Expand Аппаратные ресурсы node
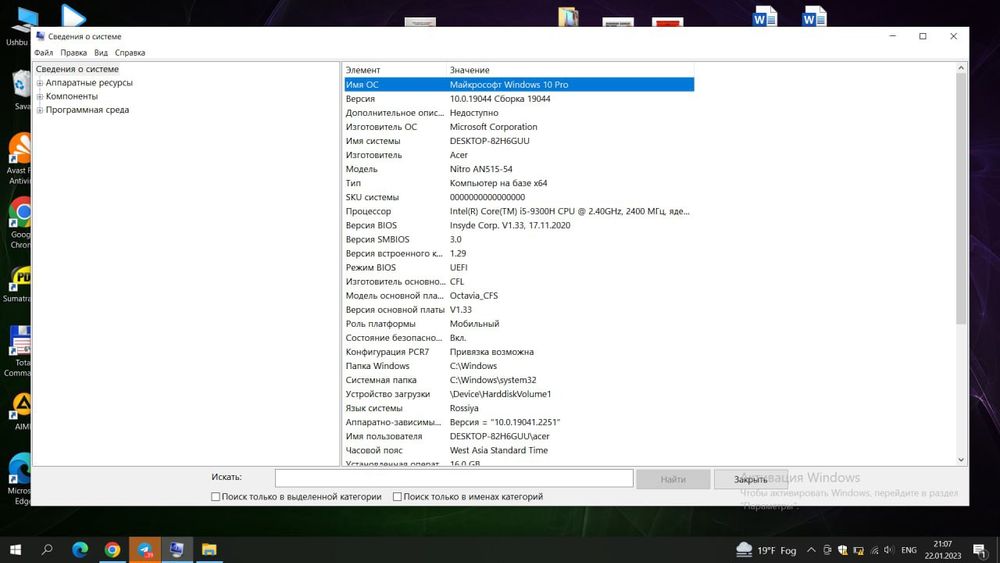Screen dimensions: 1000x563 pyautogui.click(x=40, y=83)
